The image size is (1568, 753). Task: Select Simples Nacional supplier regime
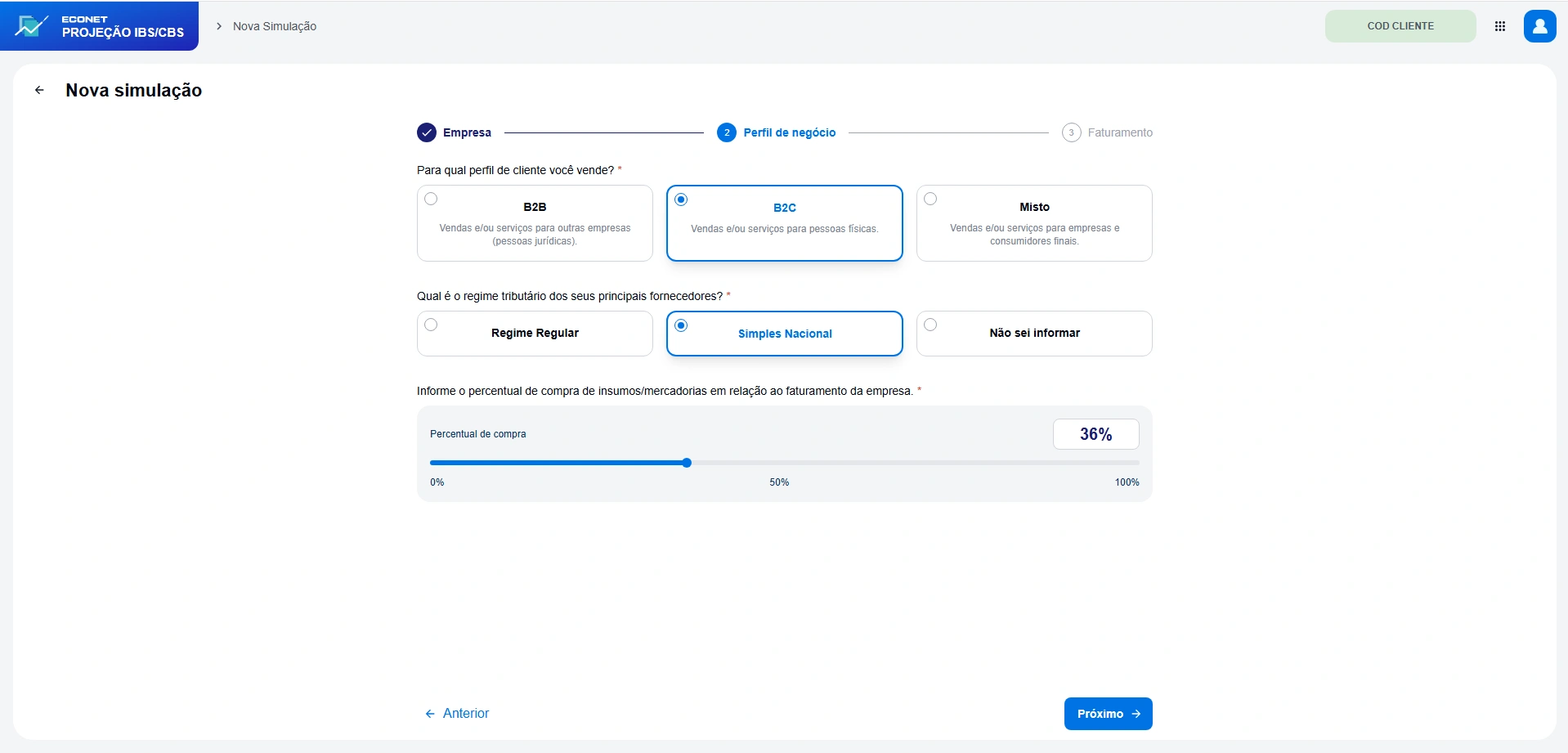785,334
